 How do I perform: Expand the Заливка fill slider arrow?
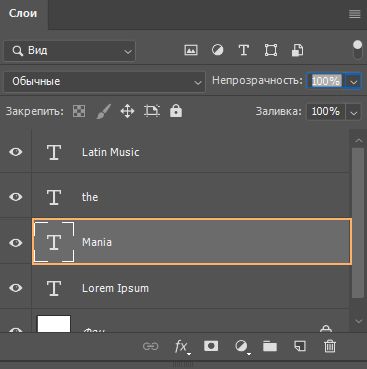click(353, 112)
